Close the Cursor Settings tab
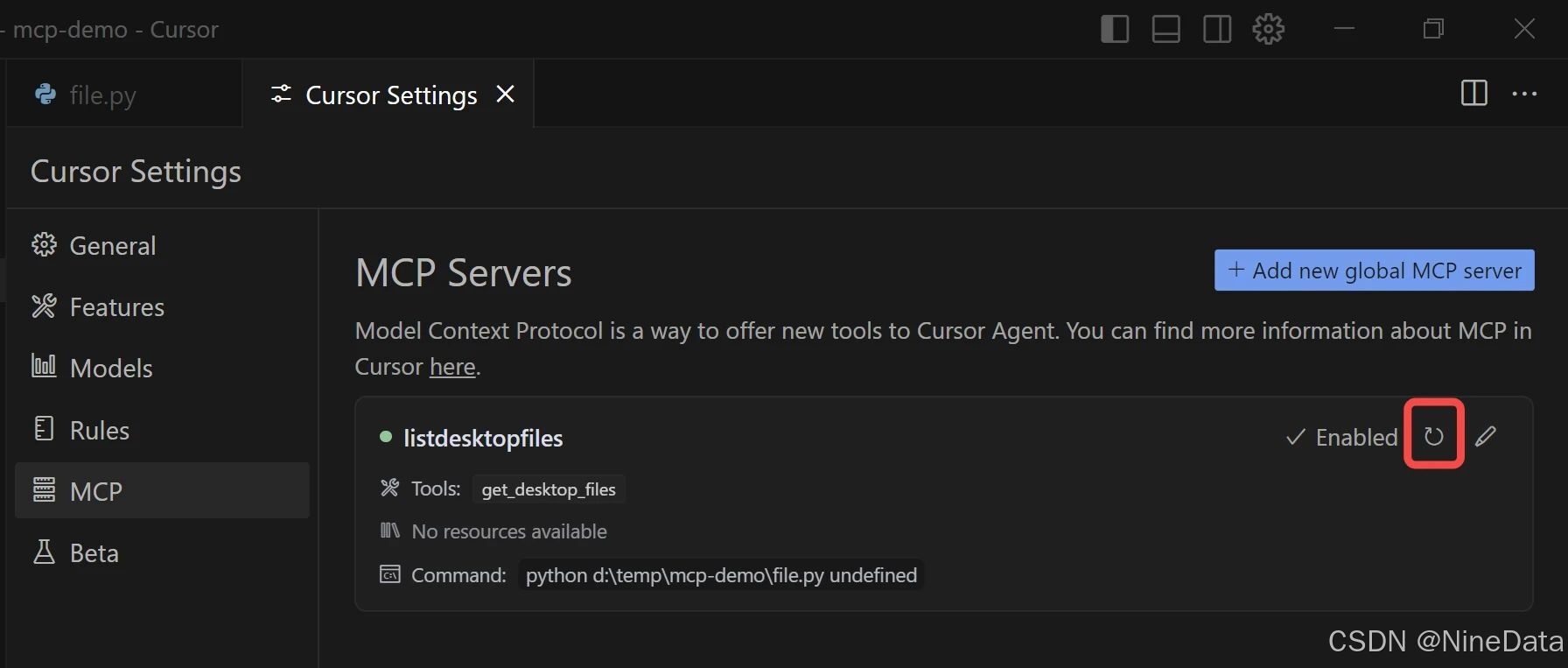 [505, 94]
